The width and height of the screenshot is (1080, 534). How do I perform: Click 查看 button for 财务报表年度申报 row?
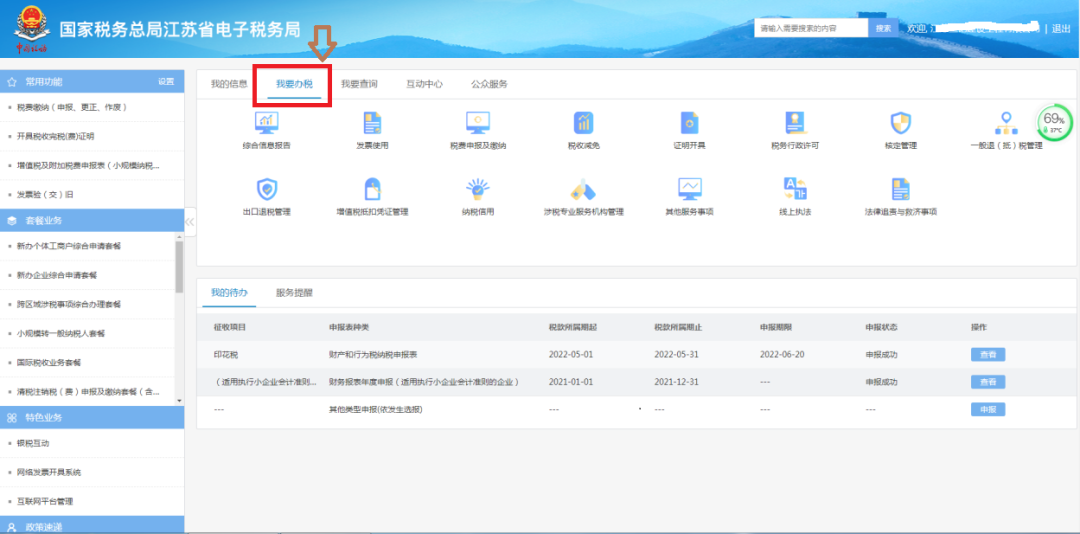coord(988,382)
